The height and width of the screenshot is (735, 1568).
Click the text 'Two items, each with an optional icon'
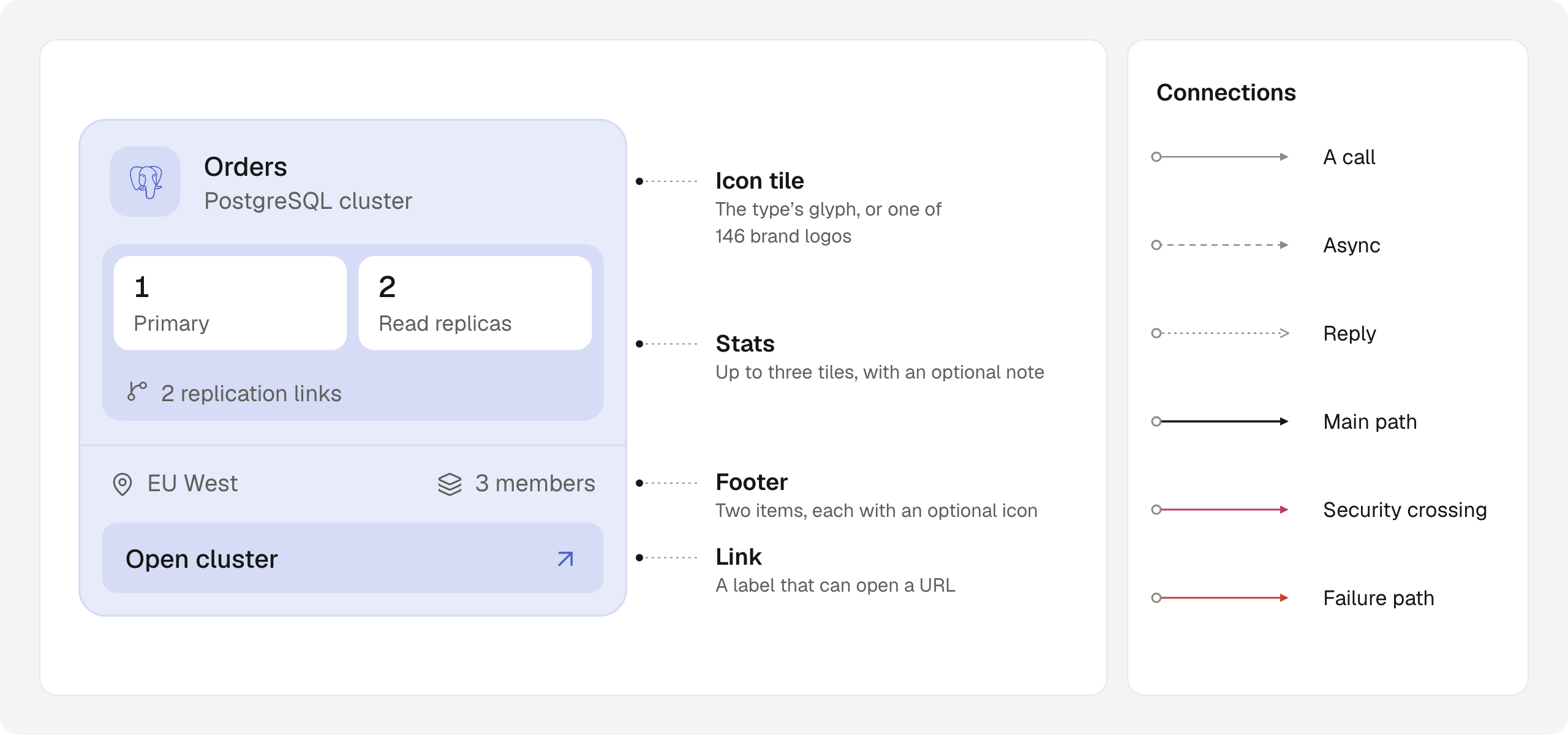[x=876, y=511]
